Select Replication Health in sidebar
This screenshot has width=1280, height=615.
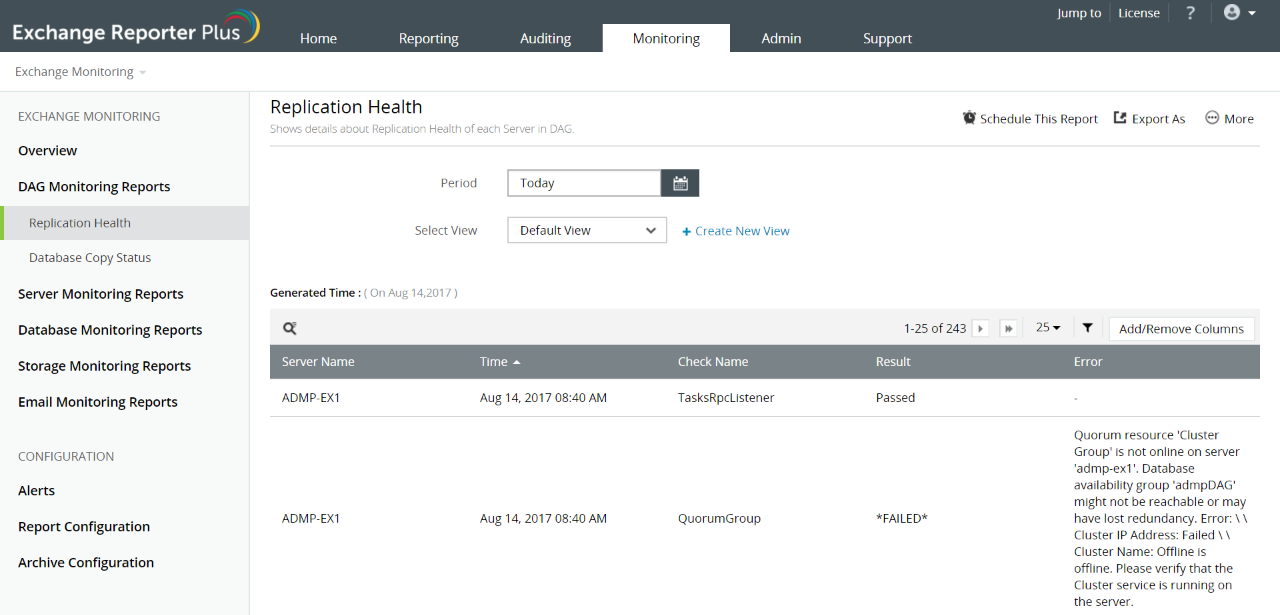(x=124, y=223)
